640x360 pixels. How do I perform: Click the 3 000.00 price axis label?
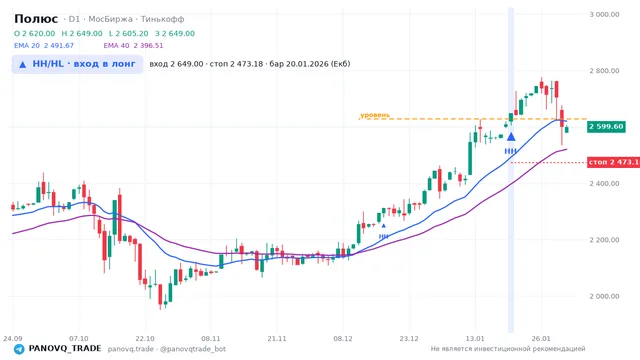604,14
